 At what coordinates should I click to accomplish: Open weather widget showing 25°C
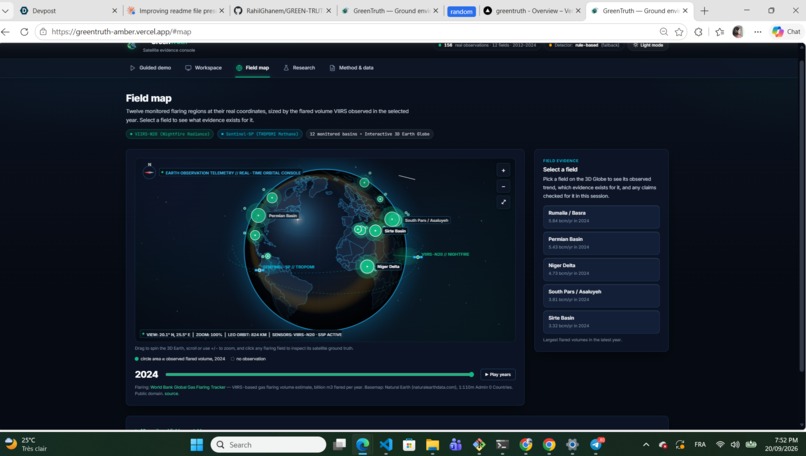(26, 445)
